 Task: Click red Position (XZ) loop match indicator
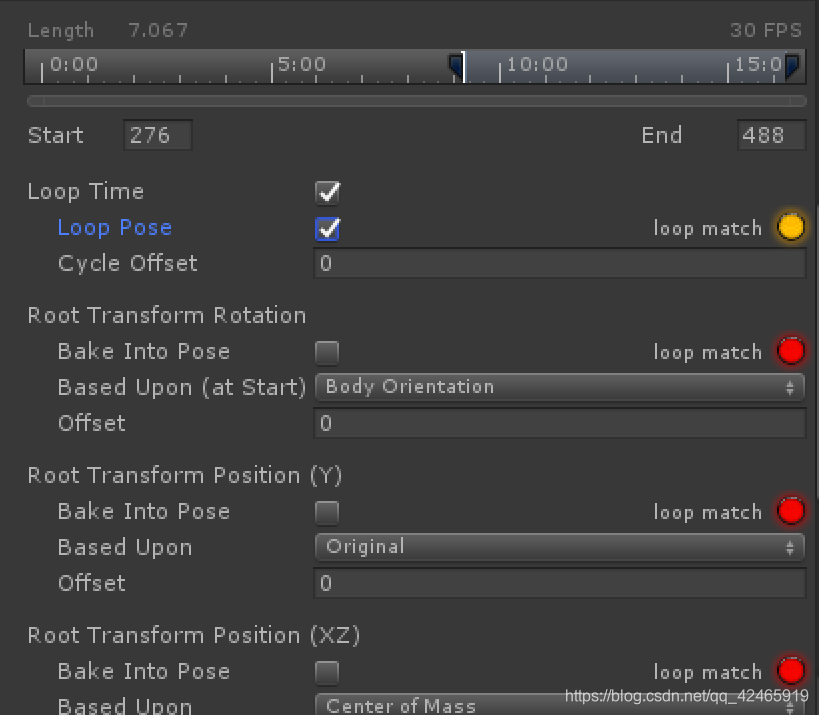790,671
